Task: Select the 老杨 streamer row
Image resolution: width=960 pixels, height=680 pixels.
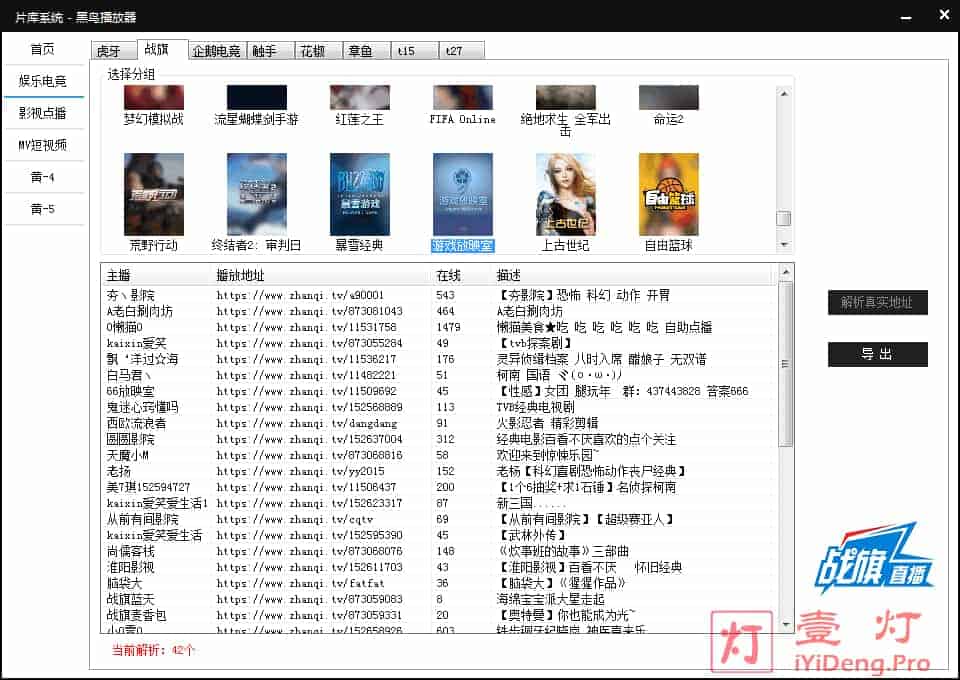Action: 440,471
